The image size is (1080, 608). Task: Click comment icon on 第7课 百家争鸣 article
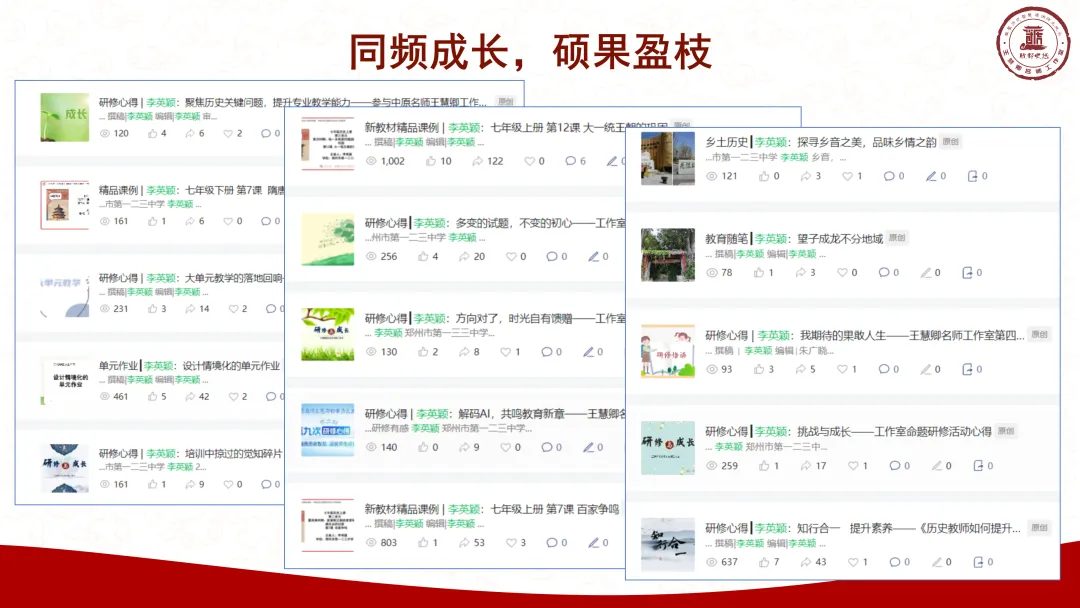click(552, 543)
